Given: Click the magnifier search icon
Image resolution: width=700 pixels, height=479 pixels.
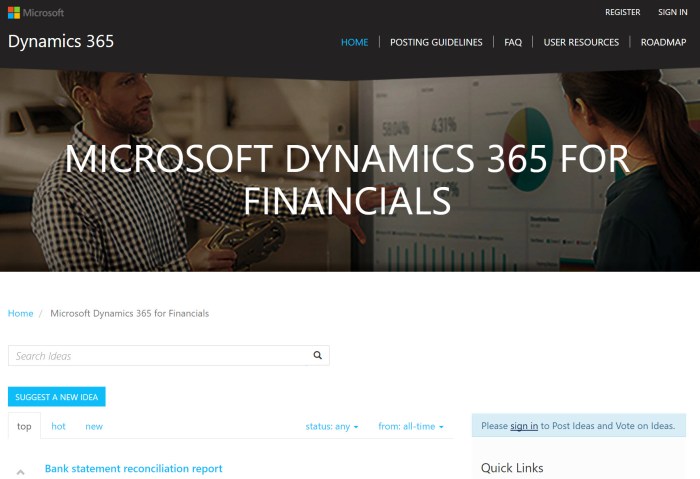Looking at the screenshot, I should pos(318,355).
